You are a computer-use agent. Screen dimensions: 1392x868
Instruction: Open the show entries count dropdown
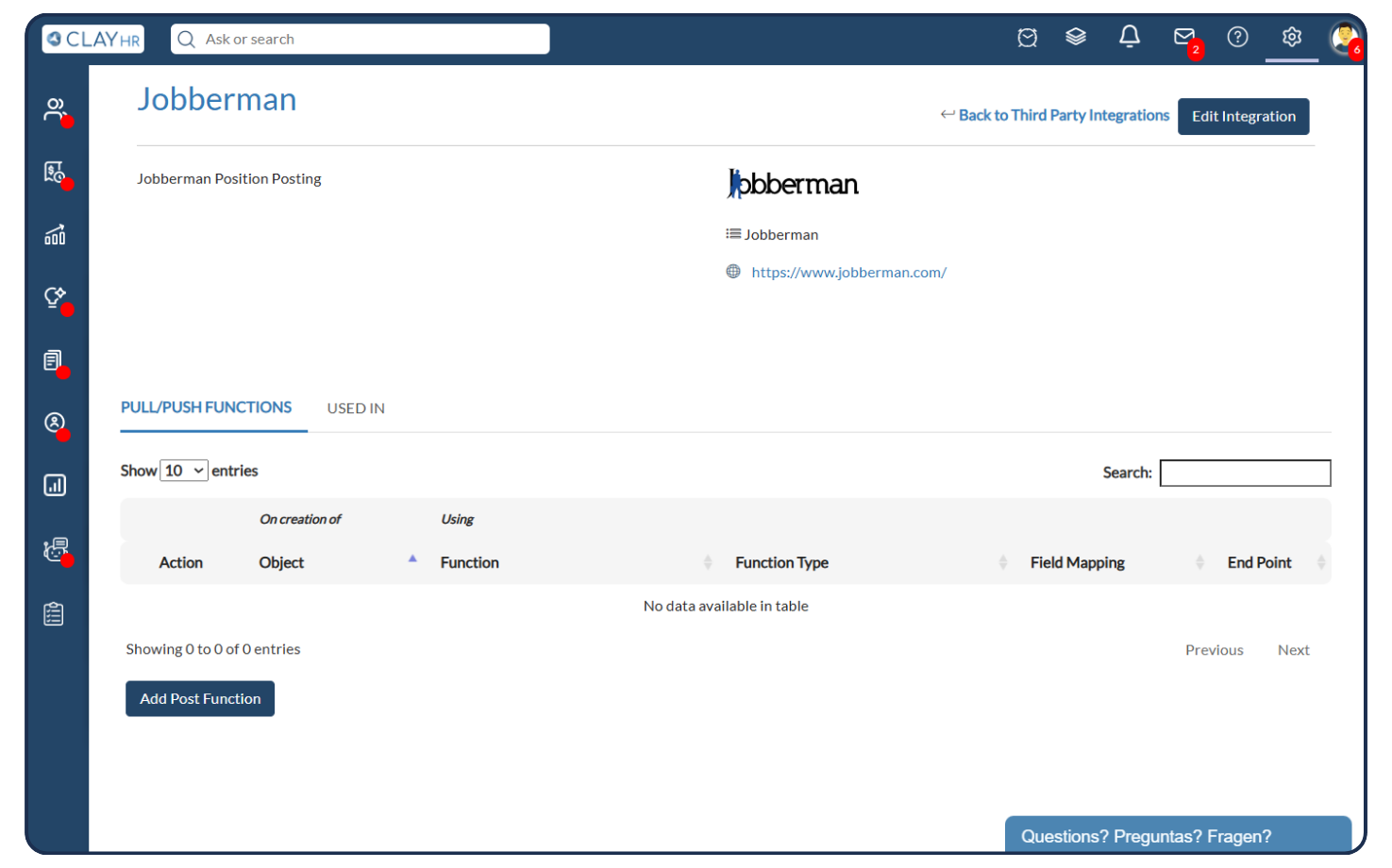tap(184, 471)
